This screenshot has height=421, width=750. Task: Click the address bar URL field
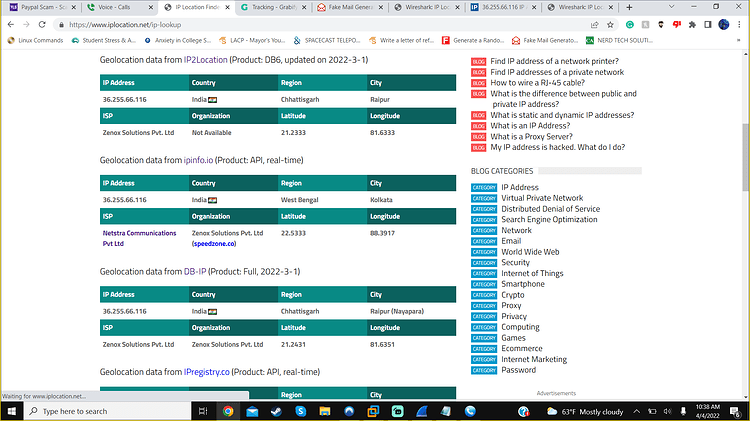pyautogui.click(x=325, y=24)
